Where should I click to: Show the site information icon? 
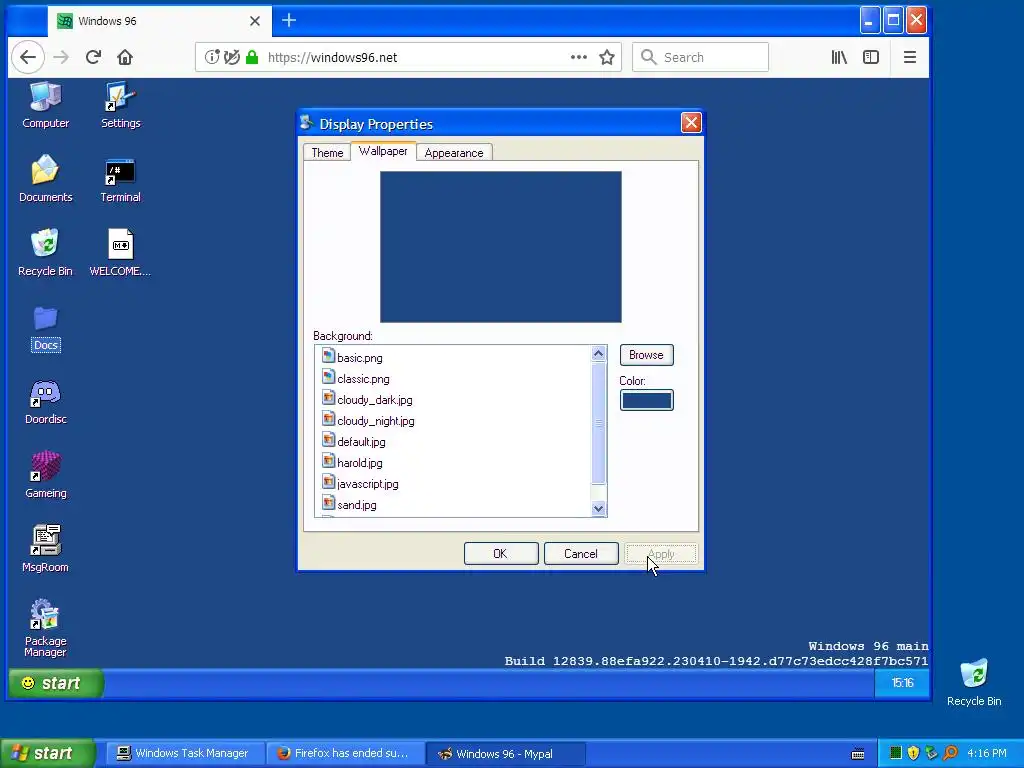pos(212,57)
